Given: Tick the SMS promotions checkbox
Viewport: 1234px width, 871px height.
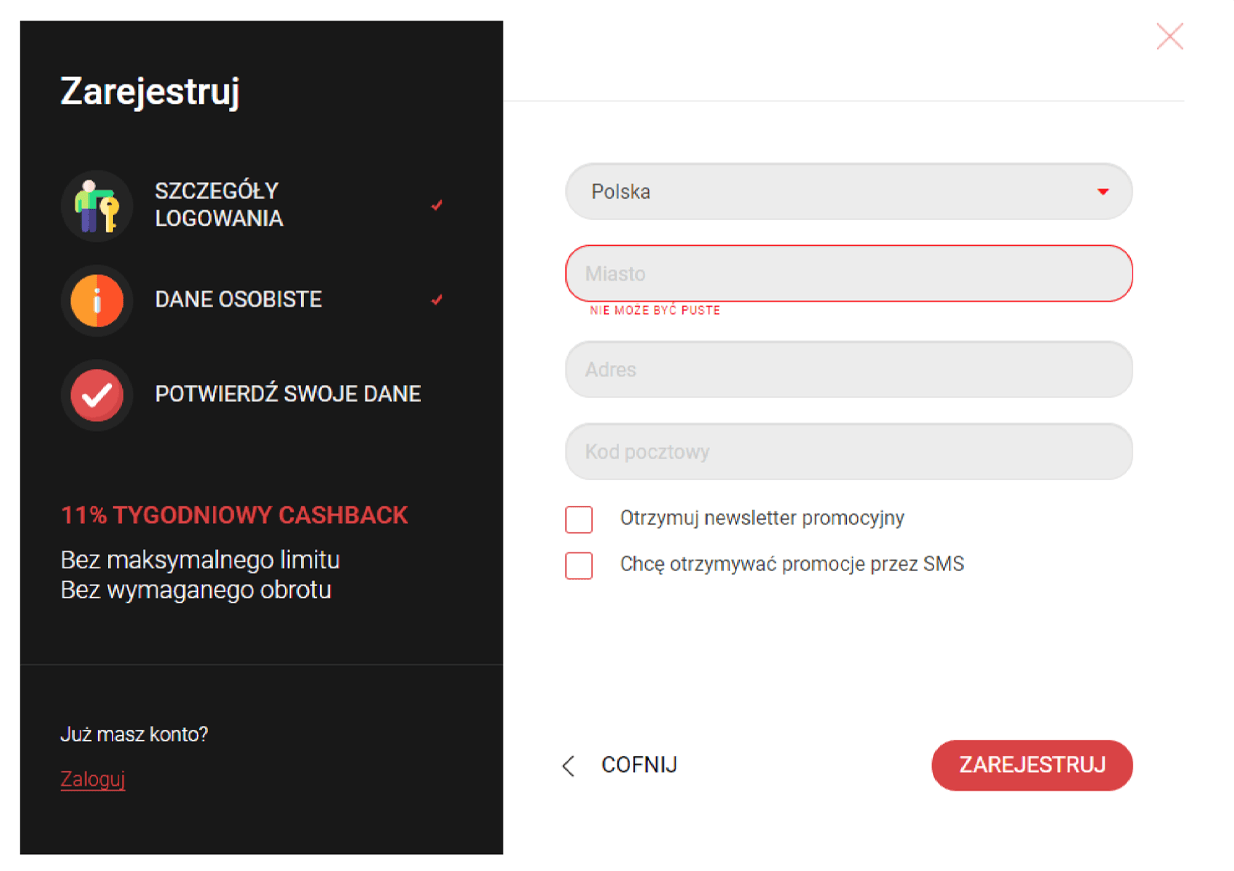Looking at the screenshot, I should click(x=579, y=565).
